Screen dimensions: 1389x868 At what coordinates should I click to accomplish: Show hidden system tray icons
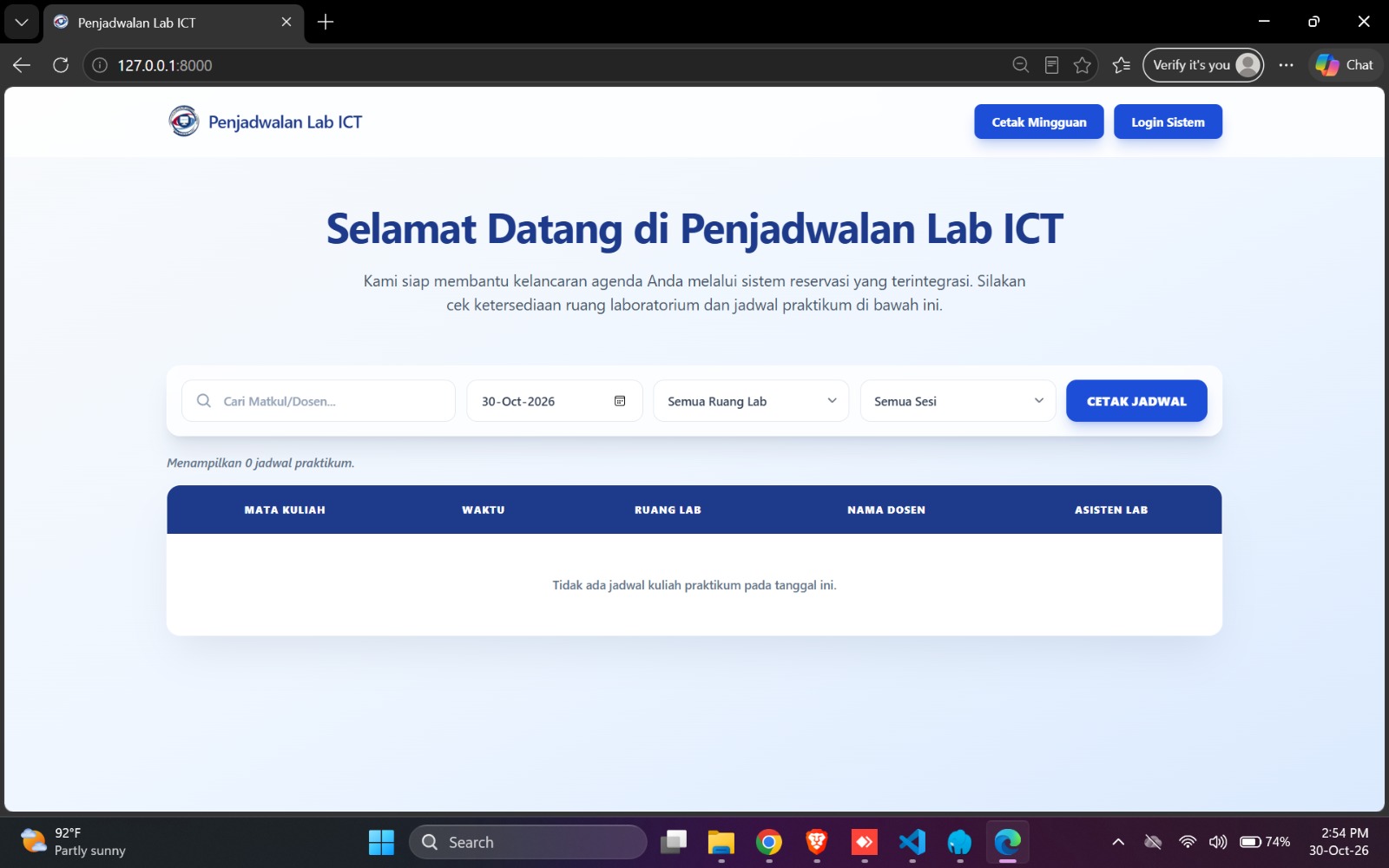click(x=1118, y=842)
